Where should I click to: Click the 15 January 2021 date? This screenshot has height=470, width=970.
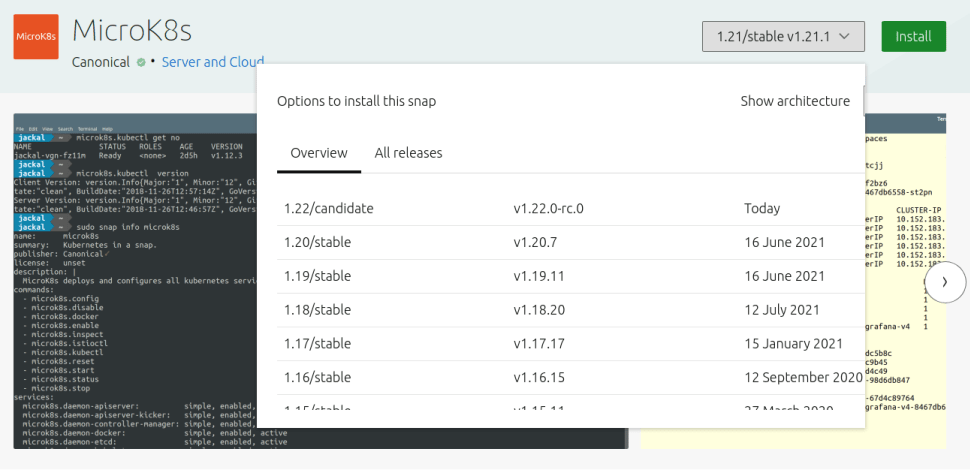tap(794, 344)
